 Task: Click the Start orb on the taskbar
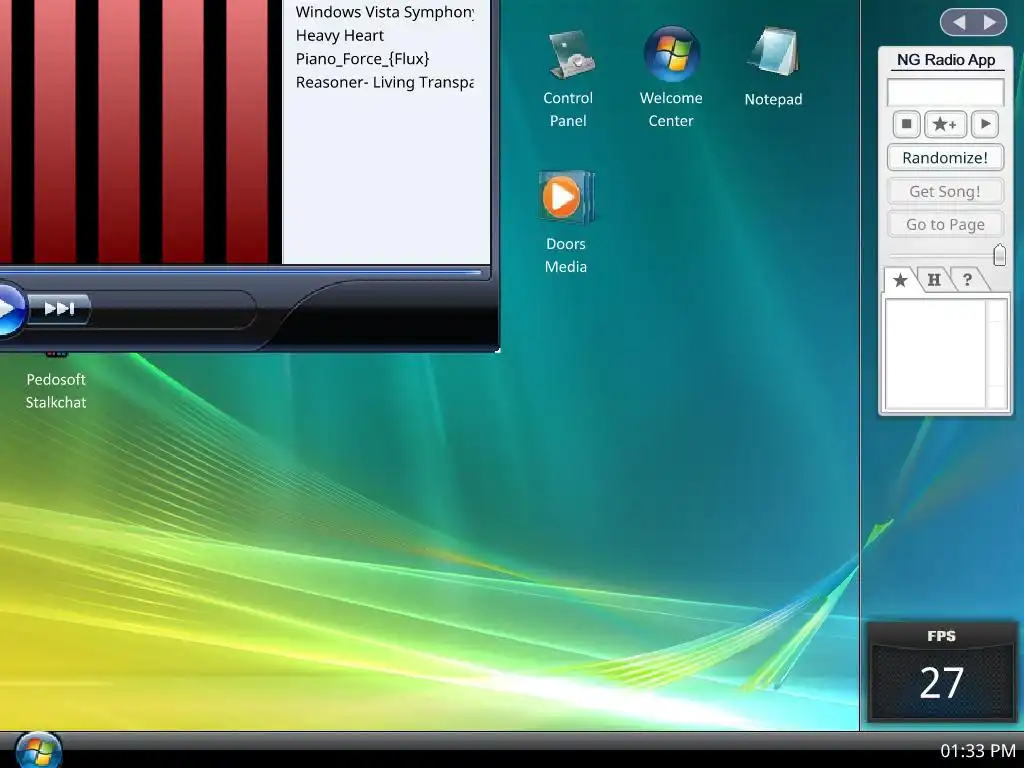click(x=38, y=750)
